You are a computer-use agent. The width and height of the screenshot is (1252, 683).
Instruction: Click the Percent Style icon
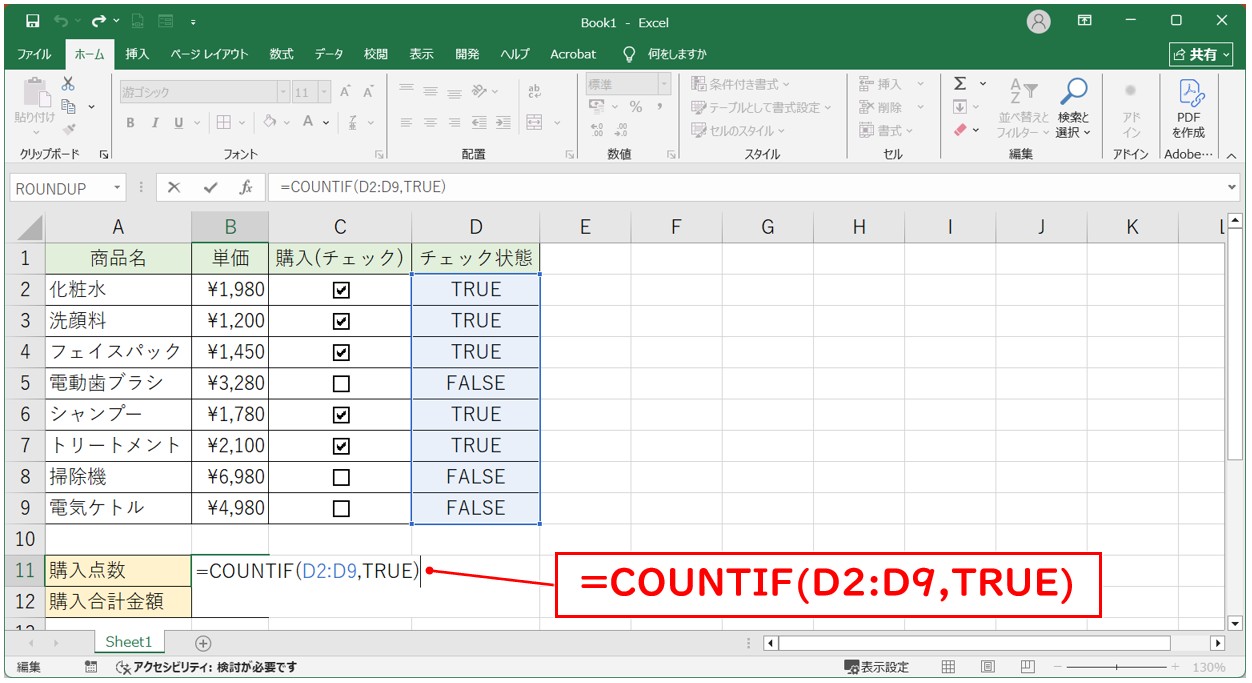click(635, 107)
